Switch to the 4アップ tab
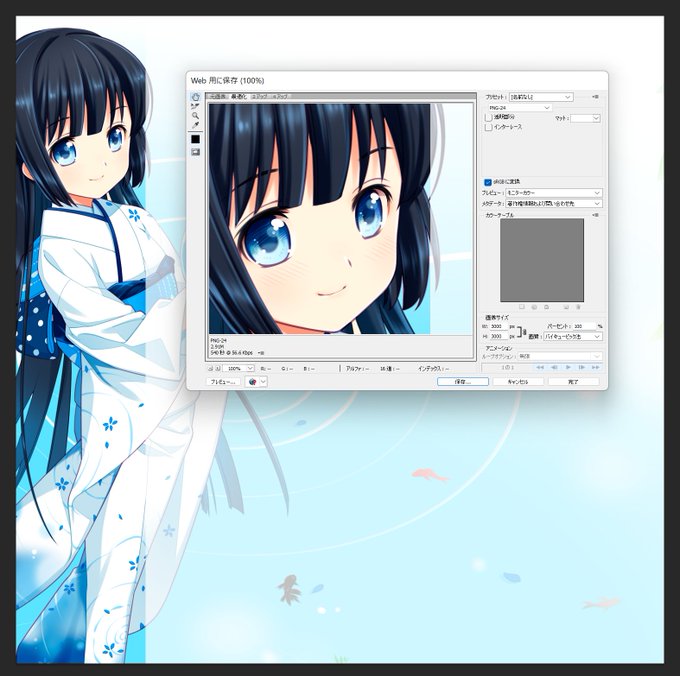 (x=280, y=96)
